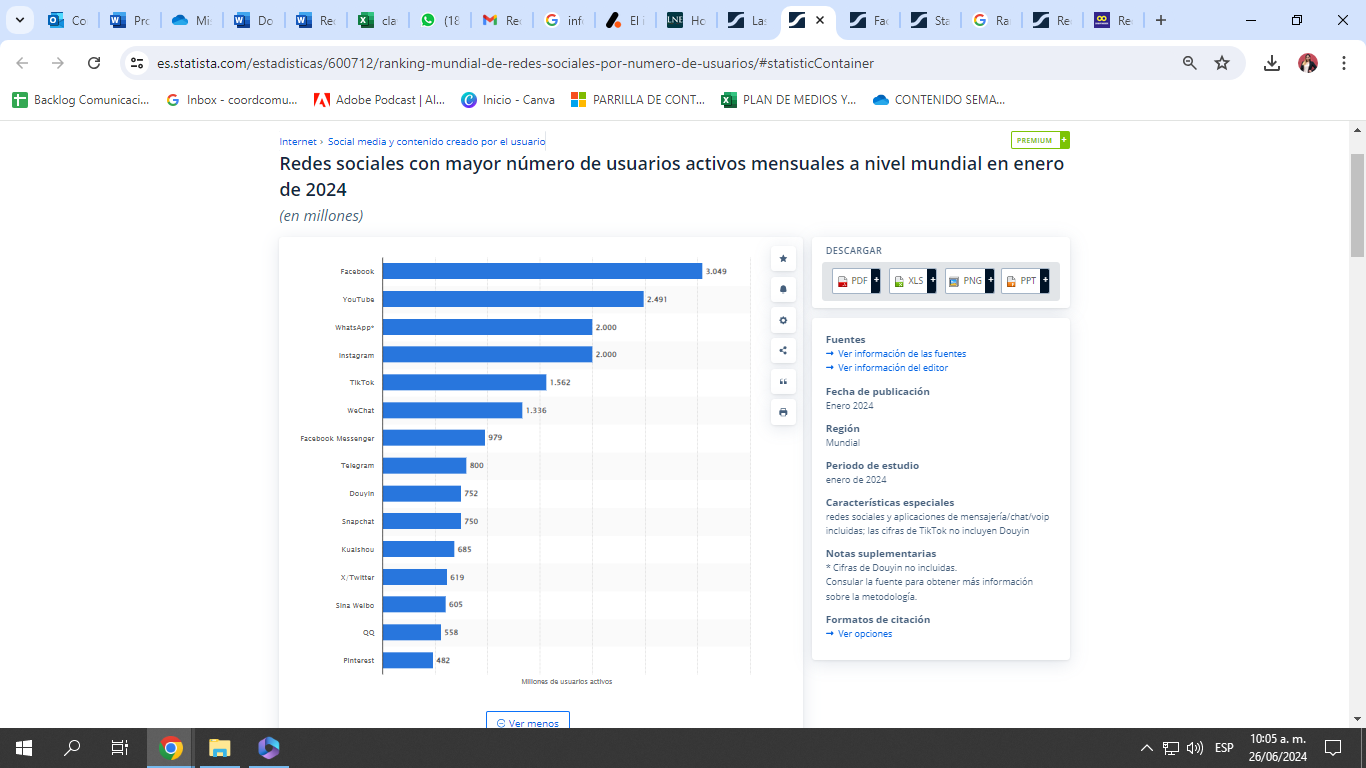Click the share icon beside the chart

(x=783, y=350)
